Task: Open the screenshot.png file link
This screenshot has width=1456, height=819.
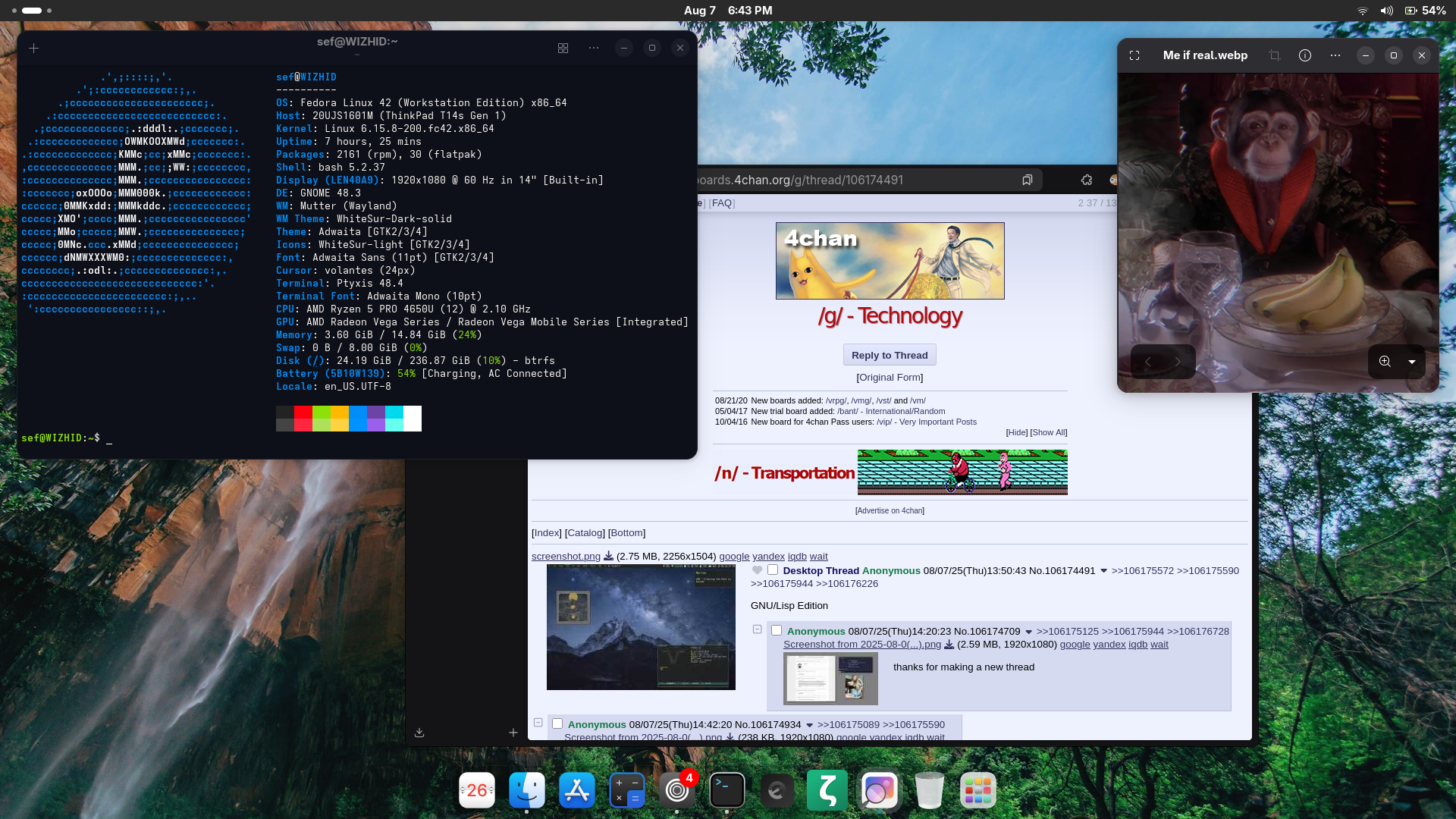Action: pos(566,556)
